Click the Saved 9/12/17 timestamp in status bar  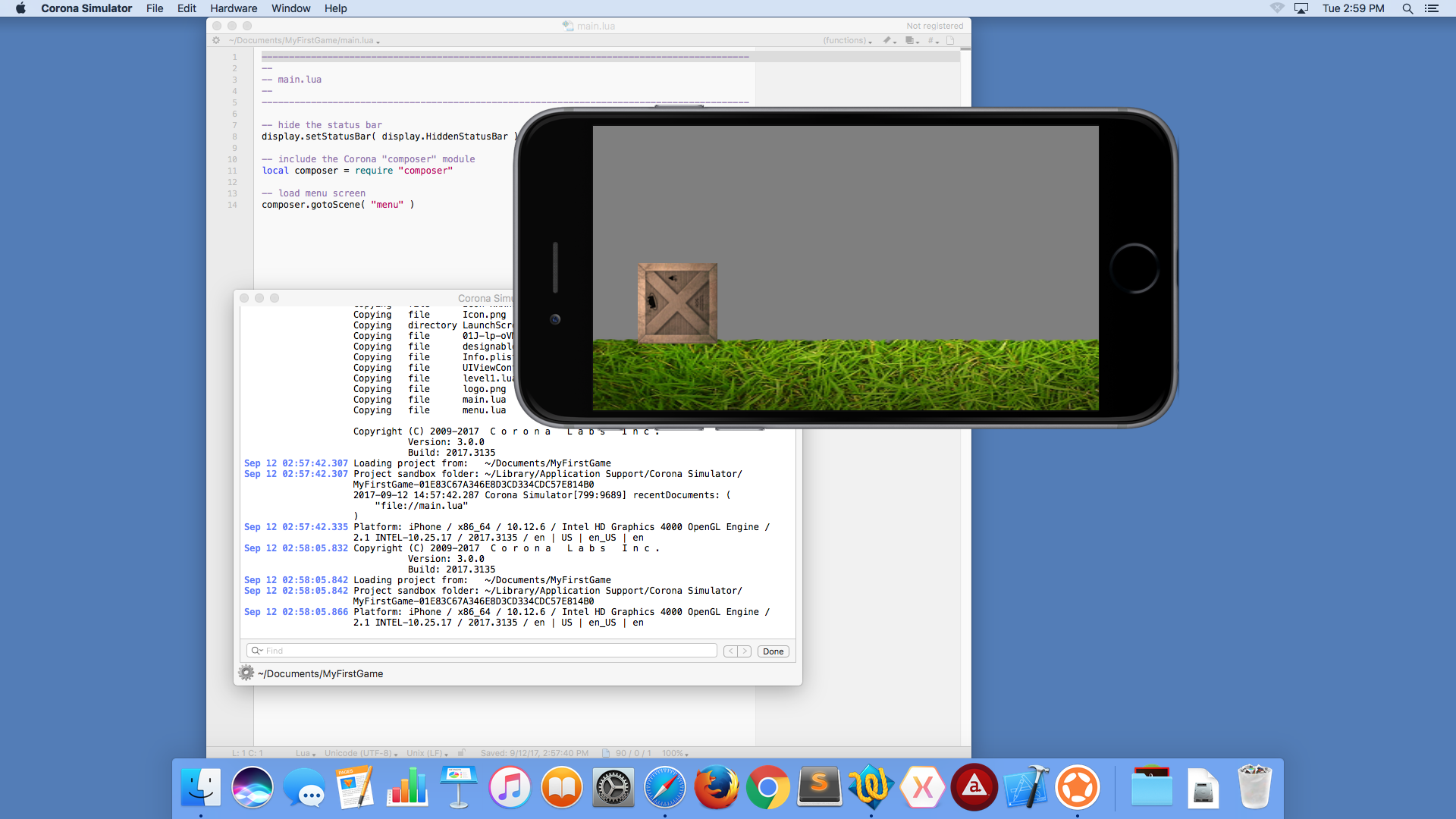tap(534, 753)
